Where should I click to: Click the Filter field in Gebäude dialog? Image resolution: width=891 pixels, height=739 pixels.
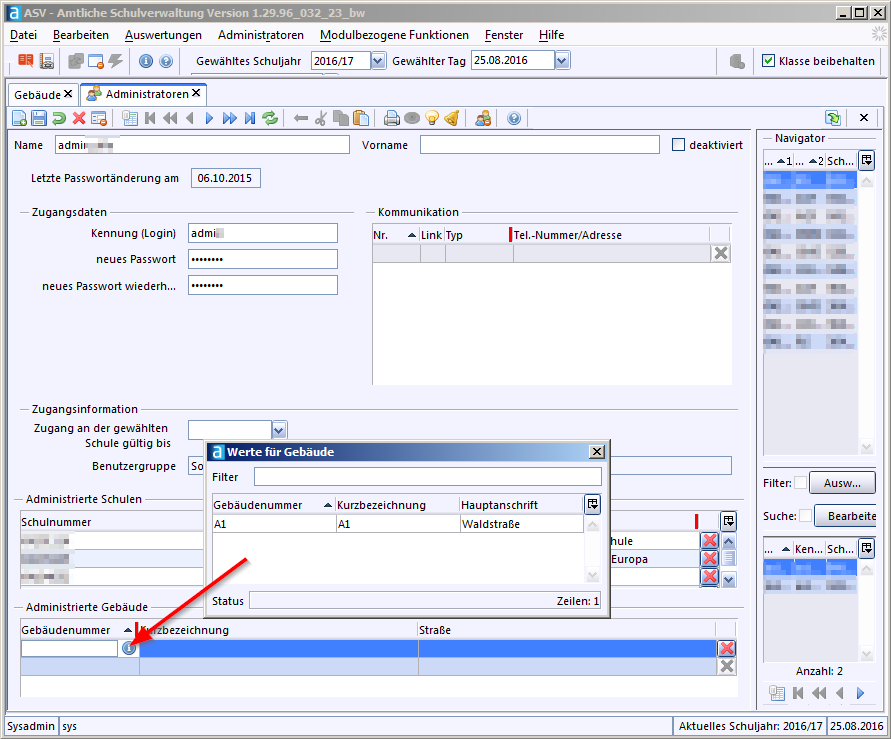[x=427, y=477]
